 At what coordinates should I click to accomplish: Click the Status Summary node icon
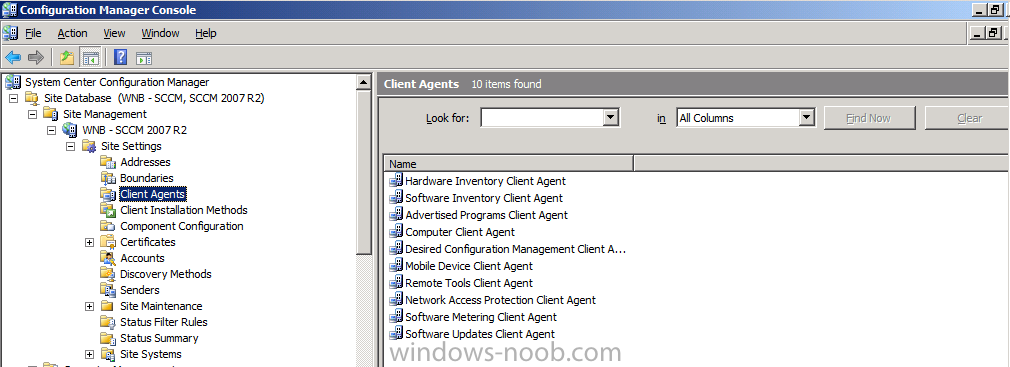(x=108, y=338)
